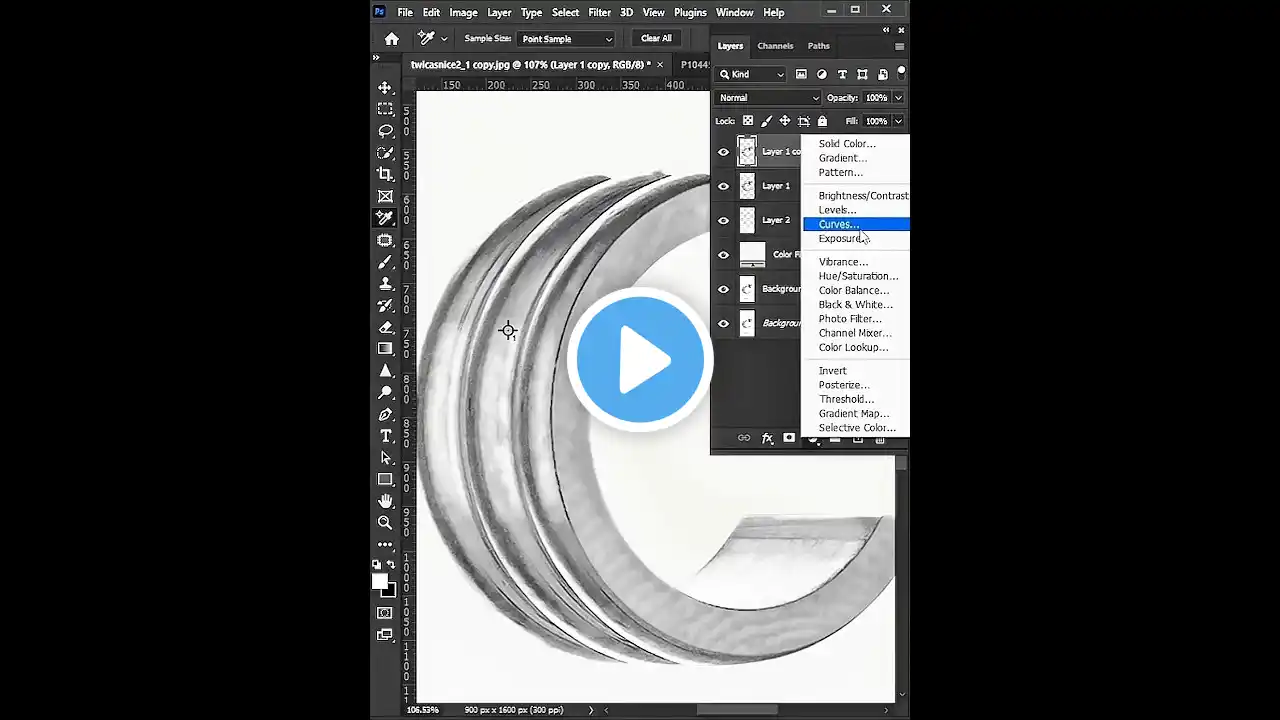Hide the Layer 1 layer
Screen dimensions: 1280x720
pos(724,186)
